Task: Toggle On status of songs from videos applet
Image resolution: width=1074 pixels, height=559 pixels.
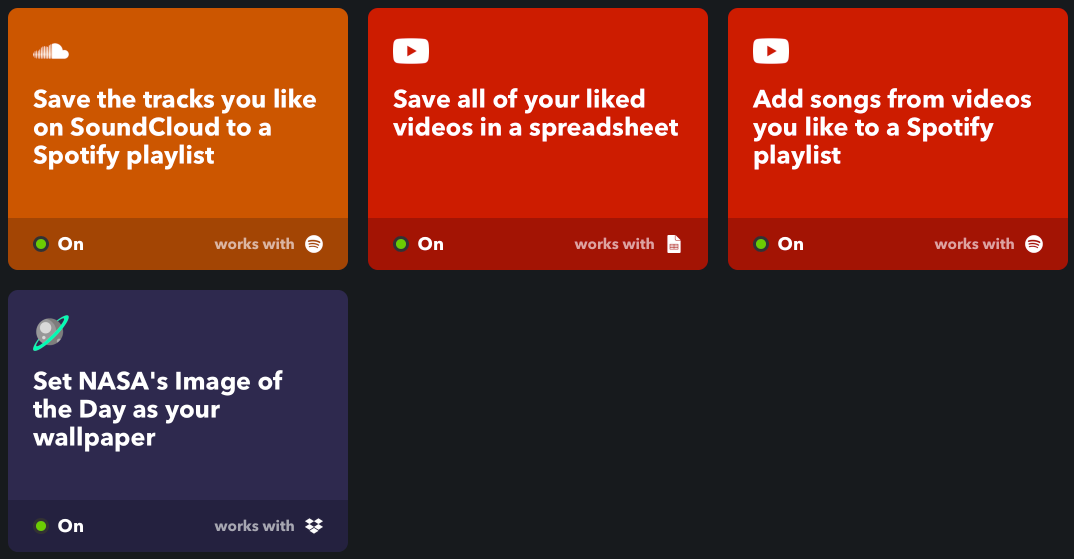Action: (779, 244)
